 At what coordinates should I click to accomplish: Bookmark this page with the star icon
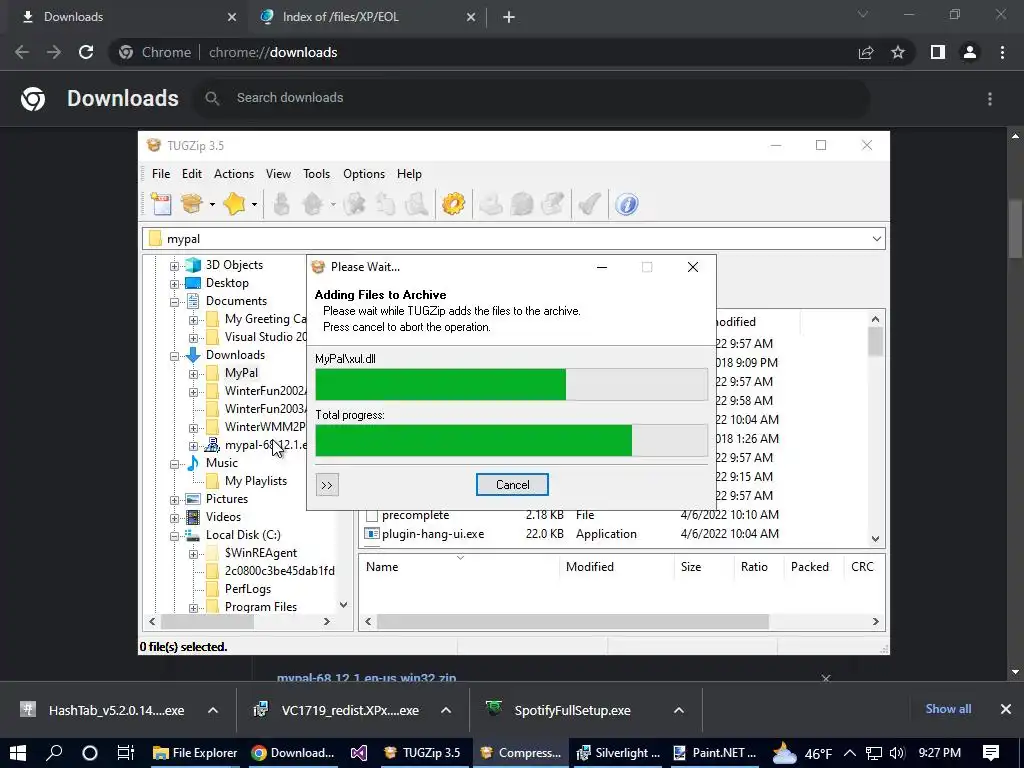point(898,52)
